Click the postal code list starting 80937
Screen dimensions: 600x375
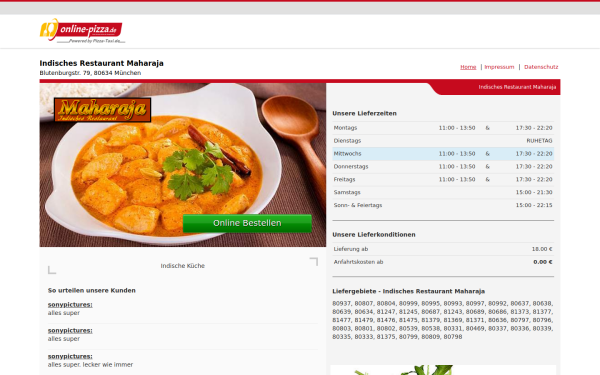pos(443,320)
